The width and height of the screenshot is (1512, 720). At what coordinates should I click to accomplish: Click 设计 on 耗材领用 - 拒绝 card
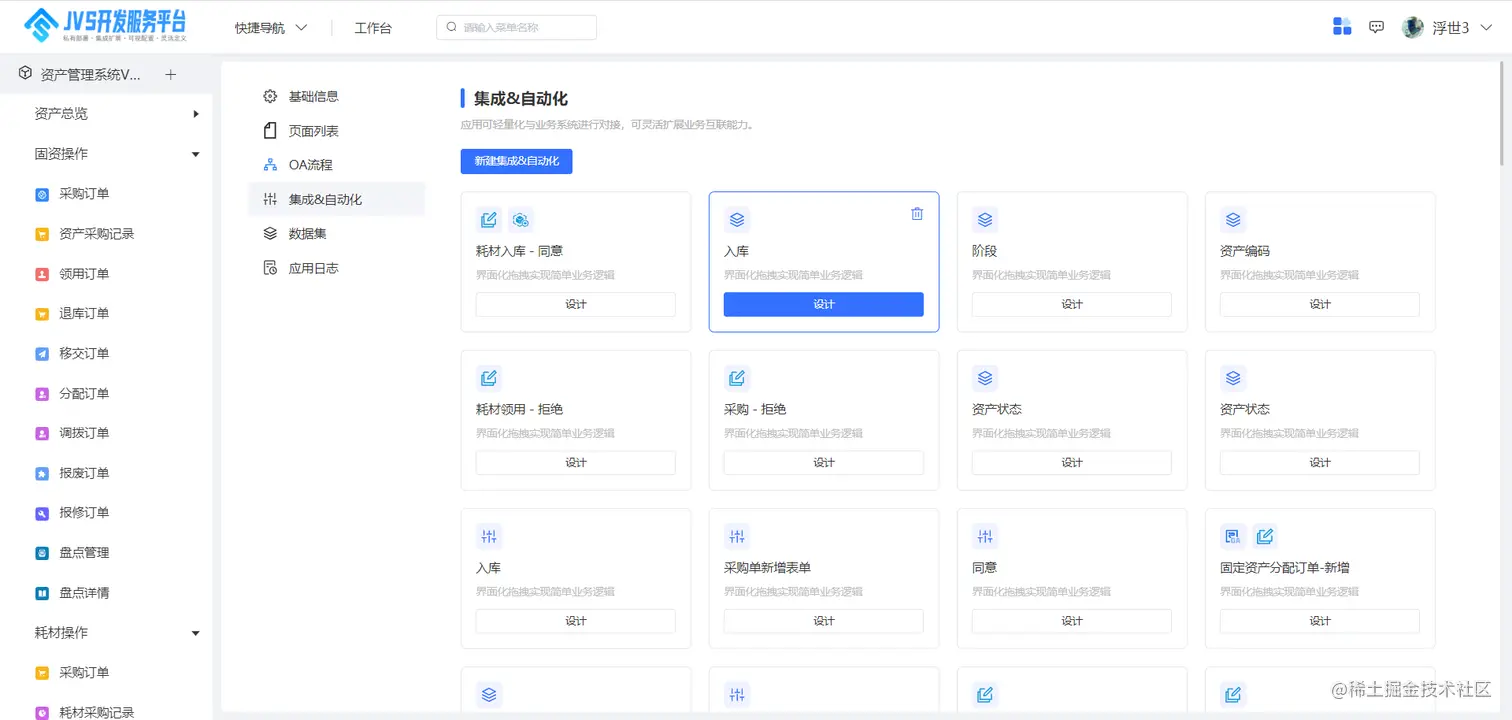576,462
